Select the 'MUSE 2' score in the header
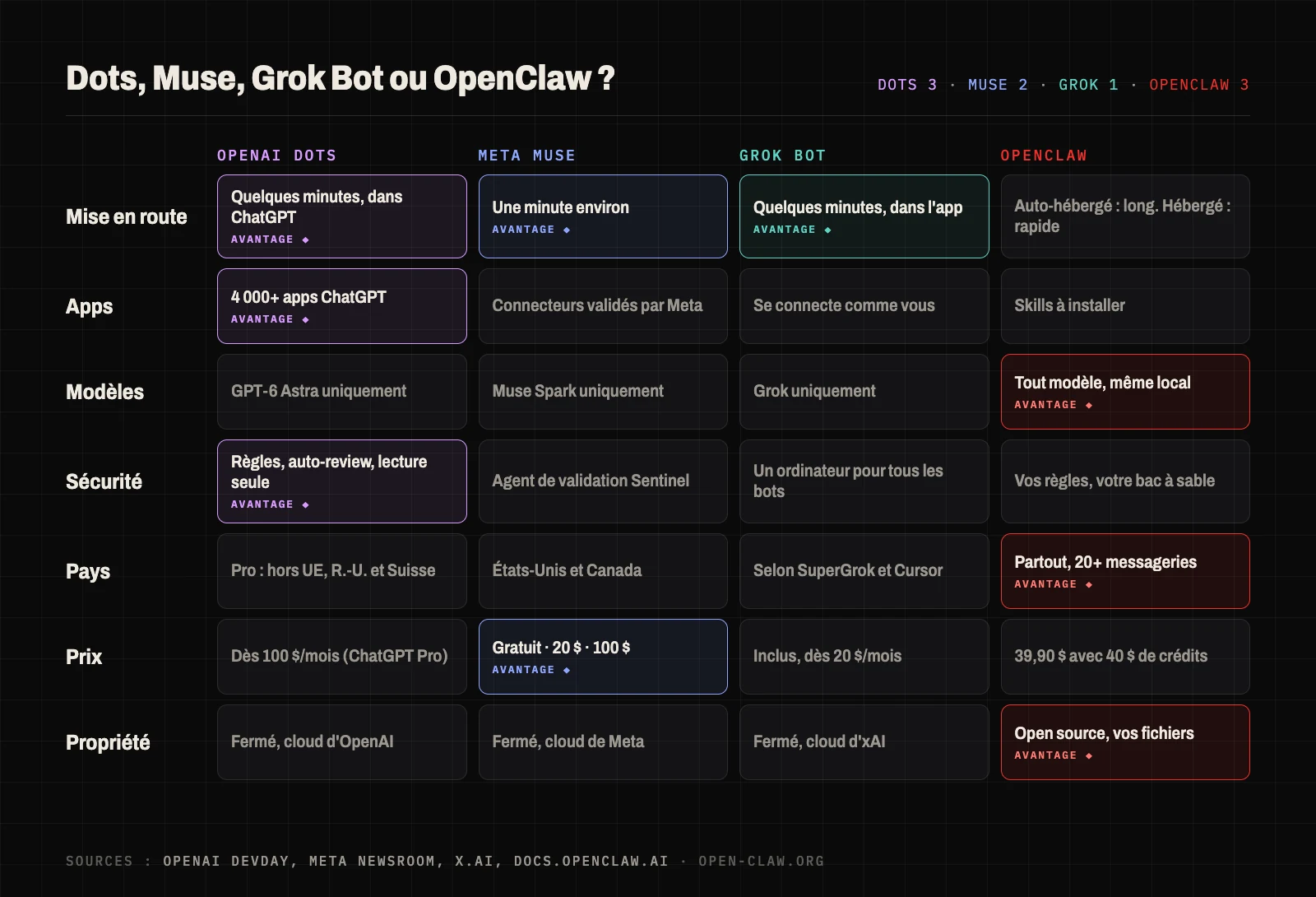This screenshot has width=1316, height=897. coord(998,85)
